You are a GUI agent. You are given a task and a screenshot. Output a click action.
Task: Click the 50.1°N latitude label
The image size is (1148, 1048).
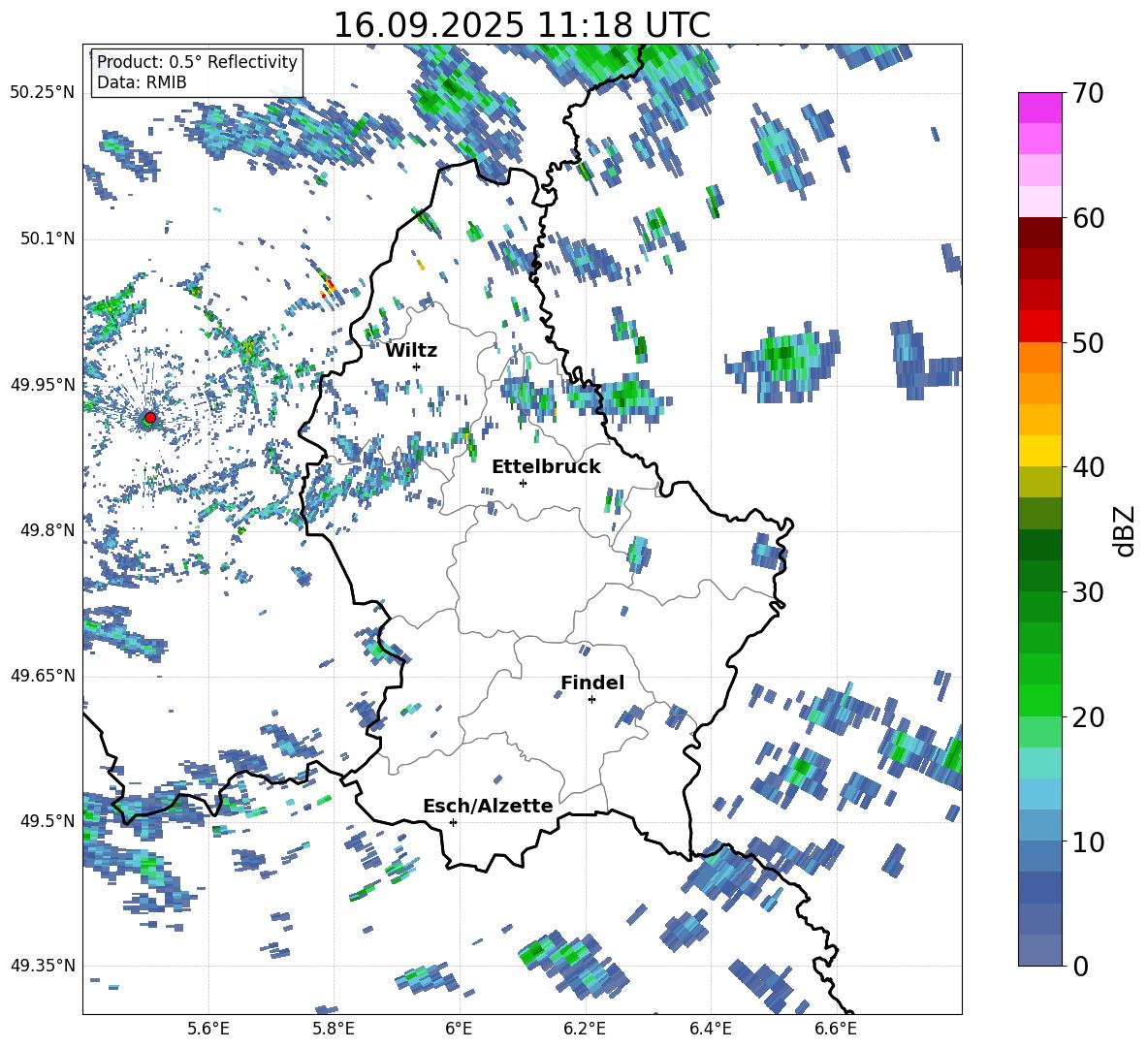(47, 239)
